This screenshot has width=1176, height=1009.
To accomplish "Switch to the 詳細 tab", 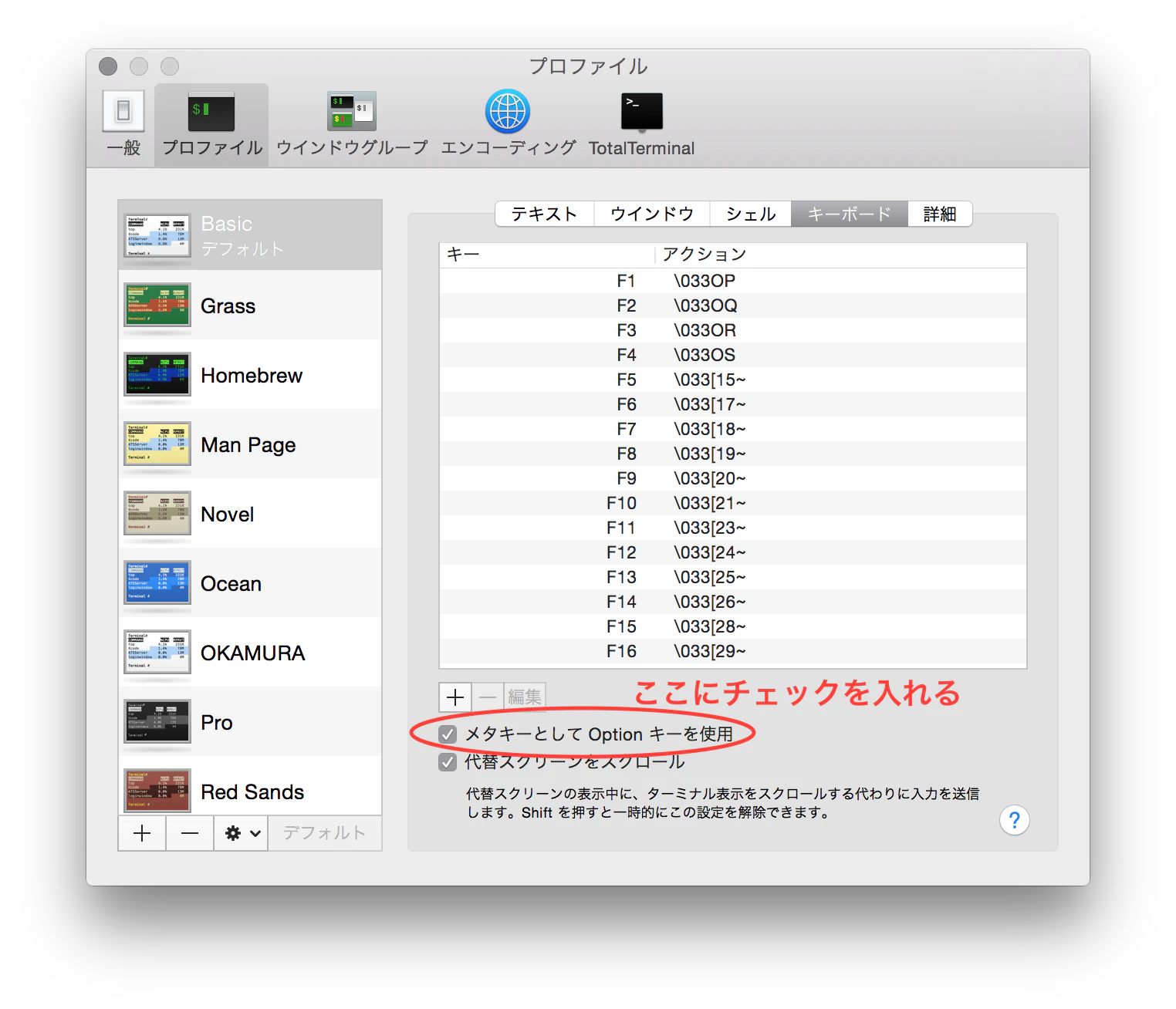I will tap(940, 214).
